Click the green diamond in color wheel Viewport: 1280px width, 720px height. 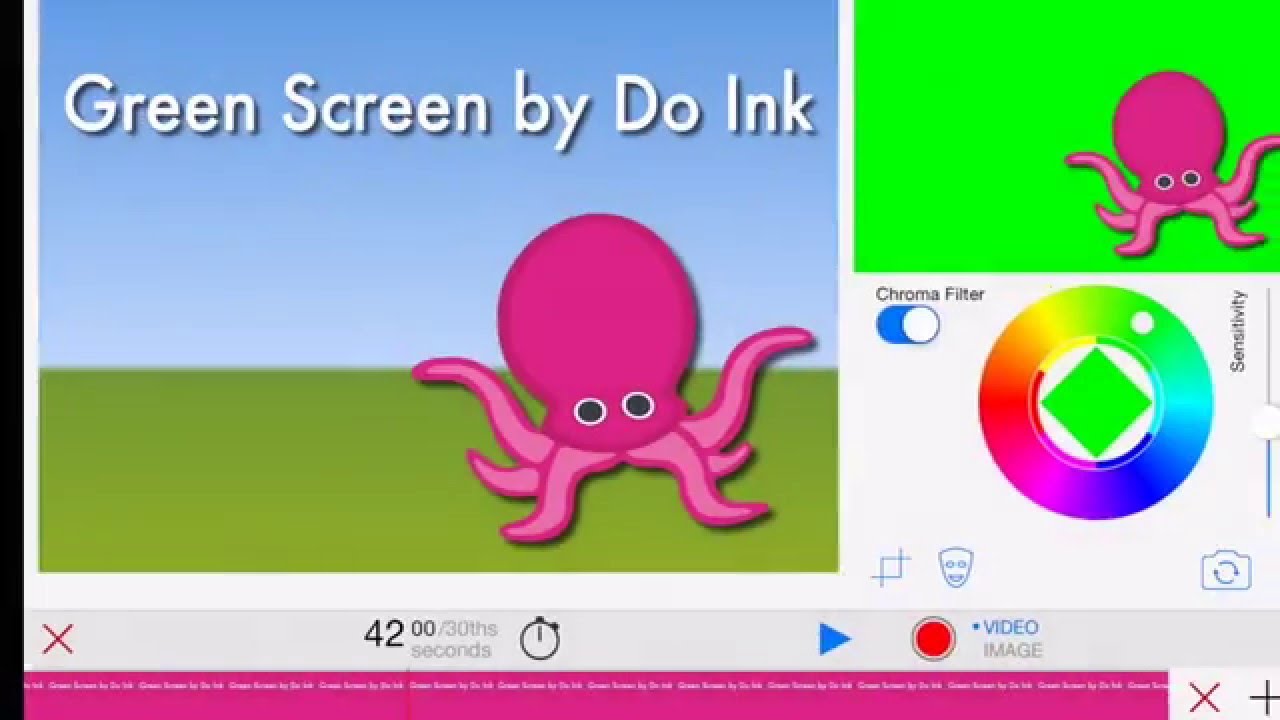tap(1096, 402)
